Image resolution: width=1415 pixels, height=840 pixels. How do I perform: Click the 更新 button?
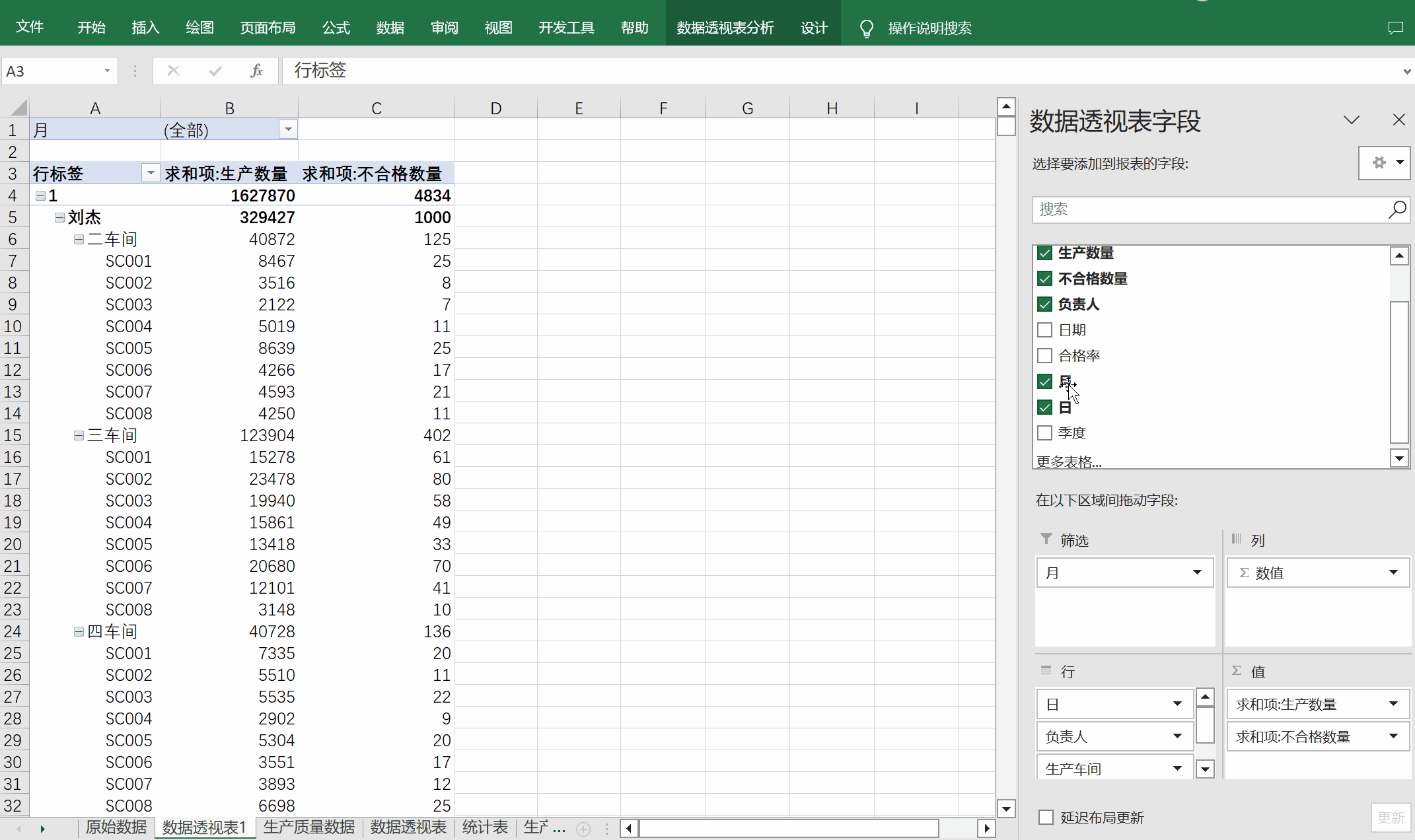click(x=1391, y=818)
